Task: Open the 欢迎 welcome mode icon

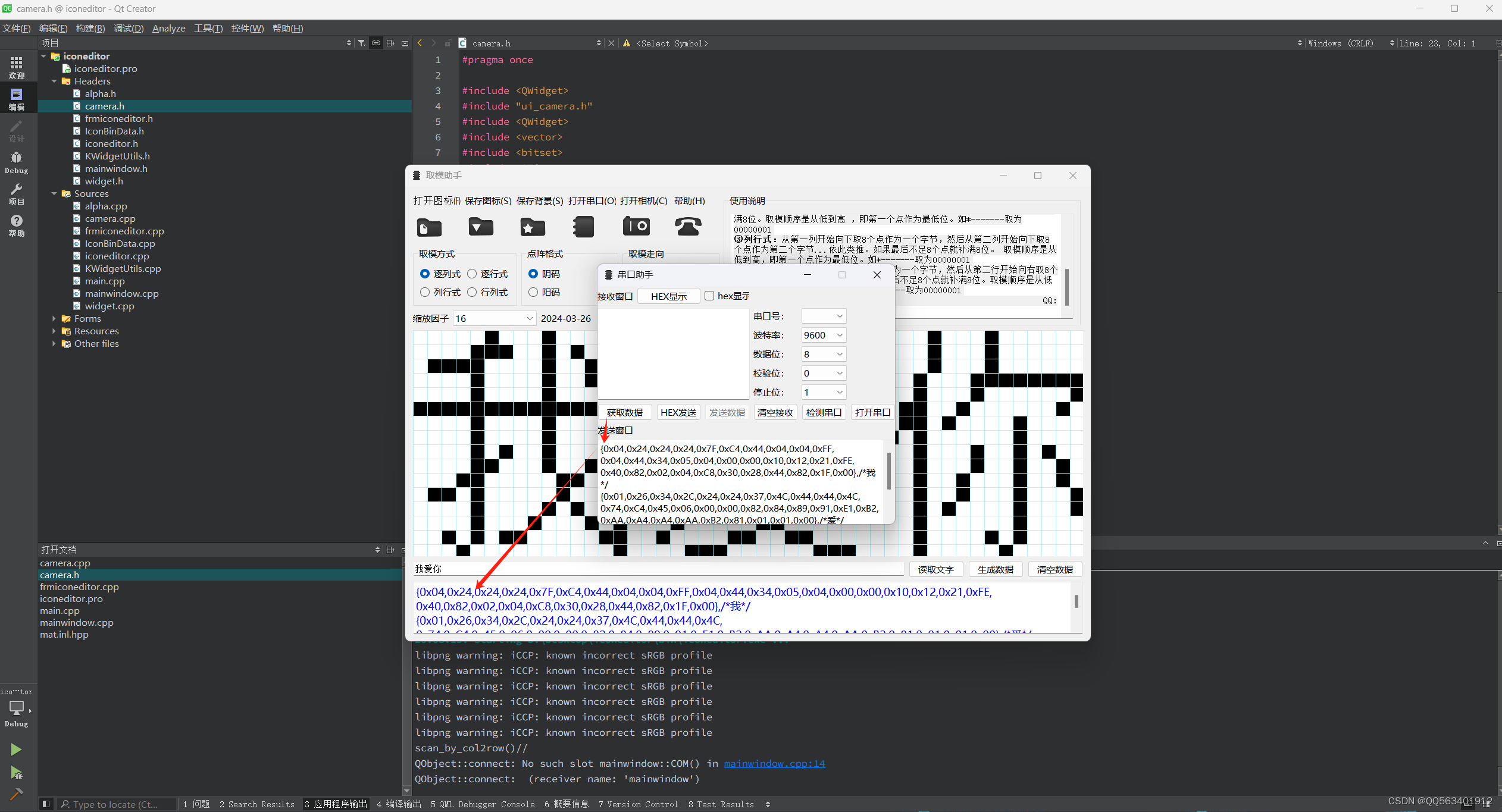Action: [x=16, y=66]
